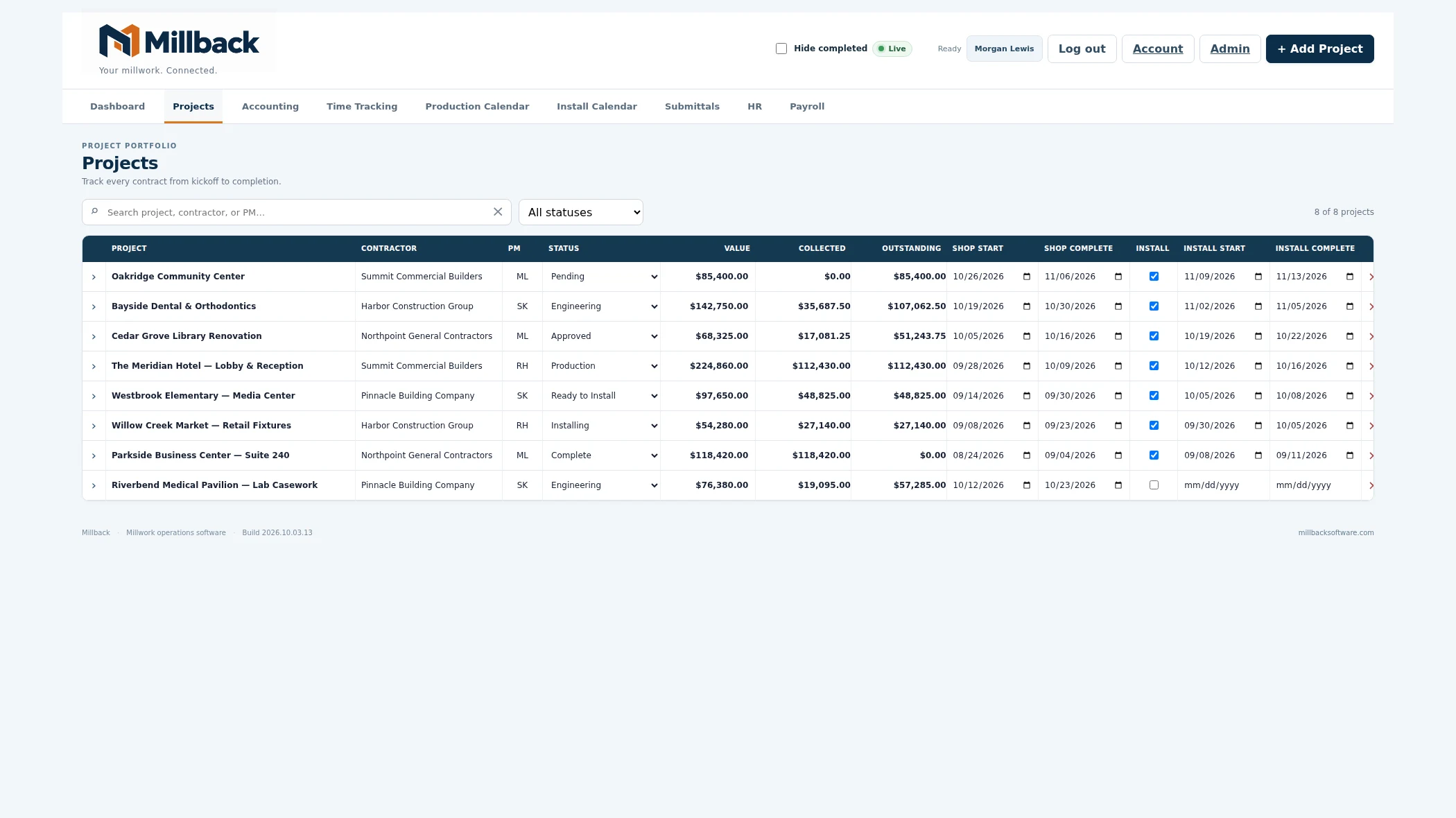Change status dropdown for Cedar Grove (Approved)
1456x818 pixels.
(603, 336)
